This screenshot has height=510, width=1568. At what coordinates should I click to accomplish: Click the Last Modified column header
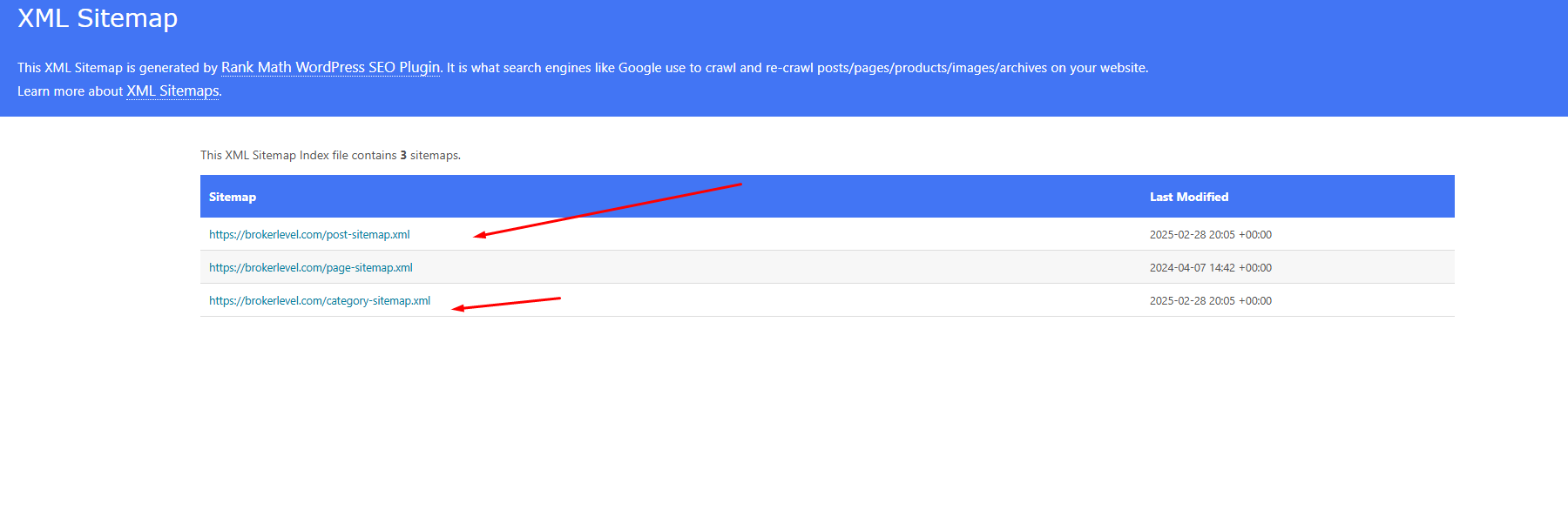tap(1188, 198)
